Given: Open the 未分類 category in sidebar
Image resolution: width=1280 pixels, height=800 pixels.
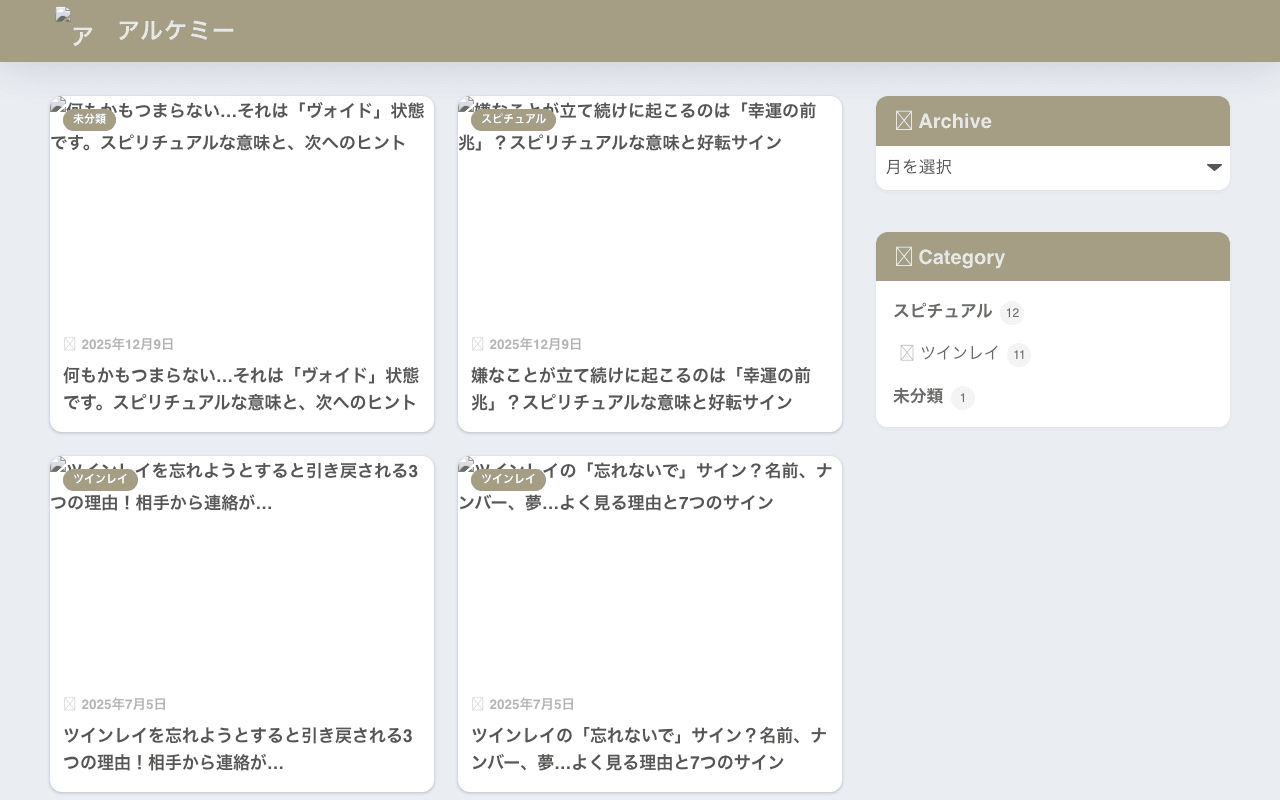Looking at the screenshot, I should click(918, 396).
